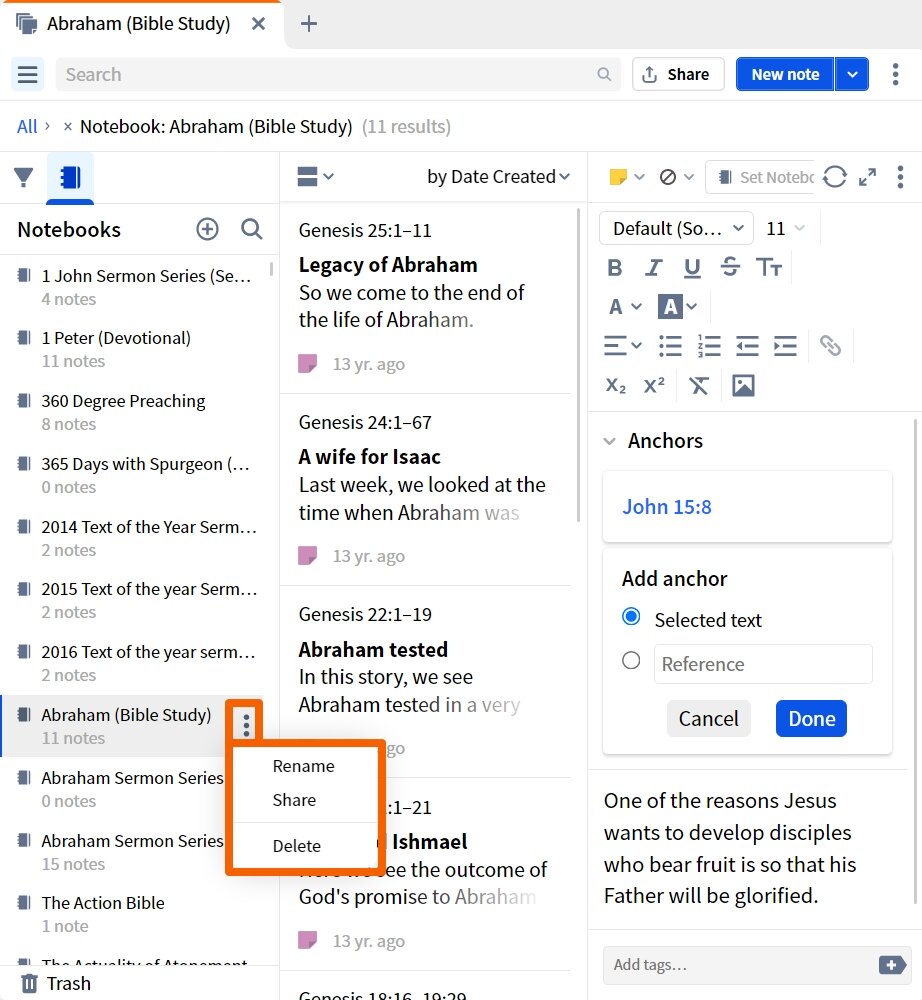Open the John 15:8 anchor link
Image resolution: width=922 pixels, height=1000 pixels.
tap(666, 507)
